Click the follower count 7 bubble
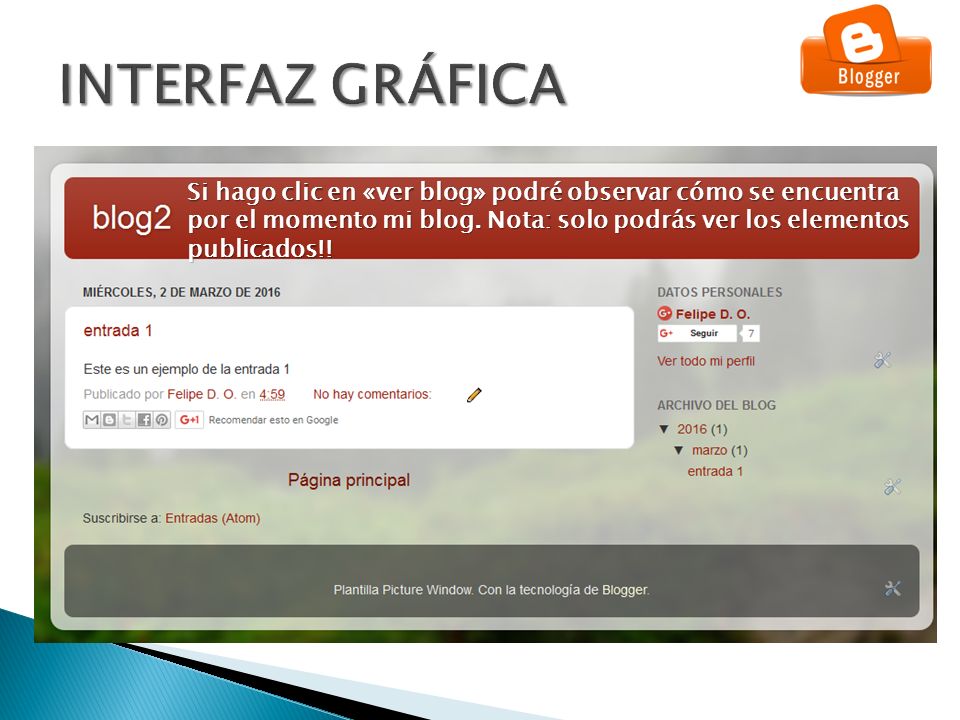Image resolution: width=960 pixels, height=720 pixels. click(750, 333)
